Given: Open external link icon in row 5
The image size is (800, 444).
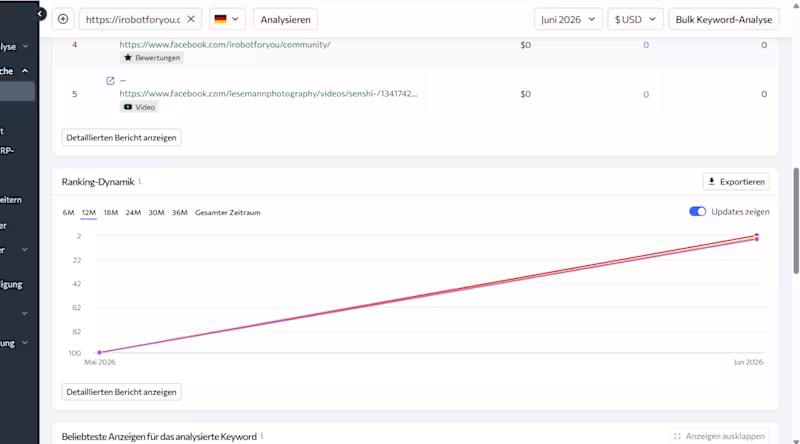Looking at the screenshot, I should click(x=110, y=81).
